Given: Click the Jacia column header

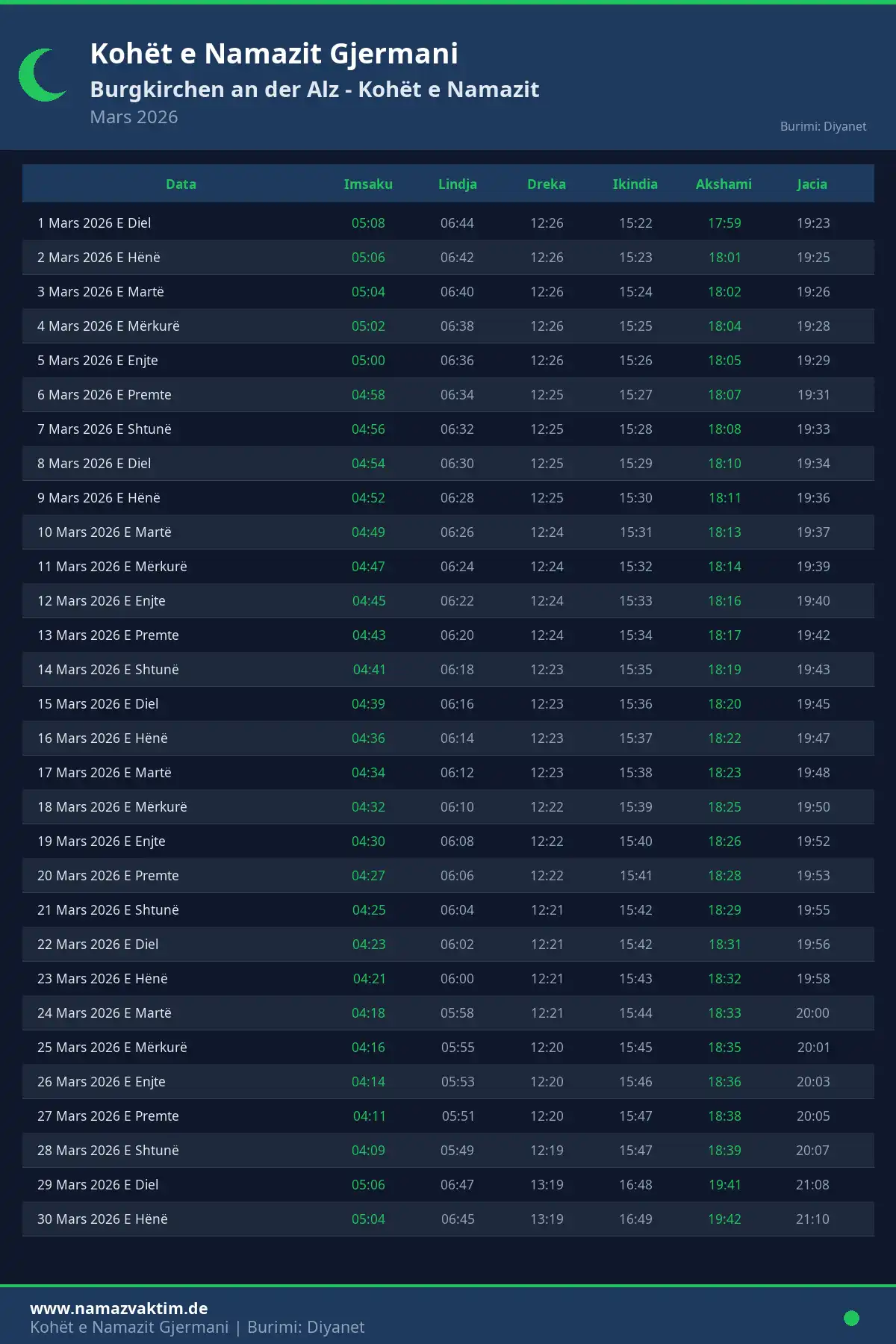Looking at the screenshot, I should point(812,184).
